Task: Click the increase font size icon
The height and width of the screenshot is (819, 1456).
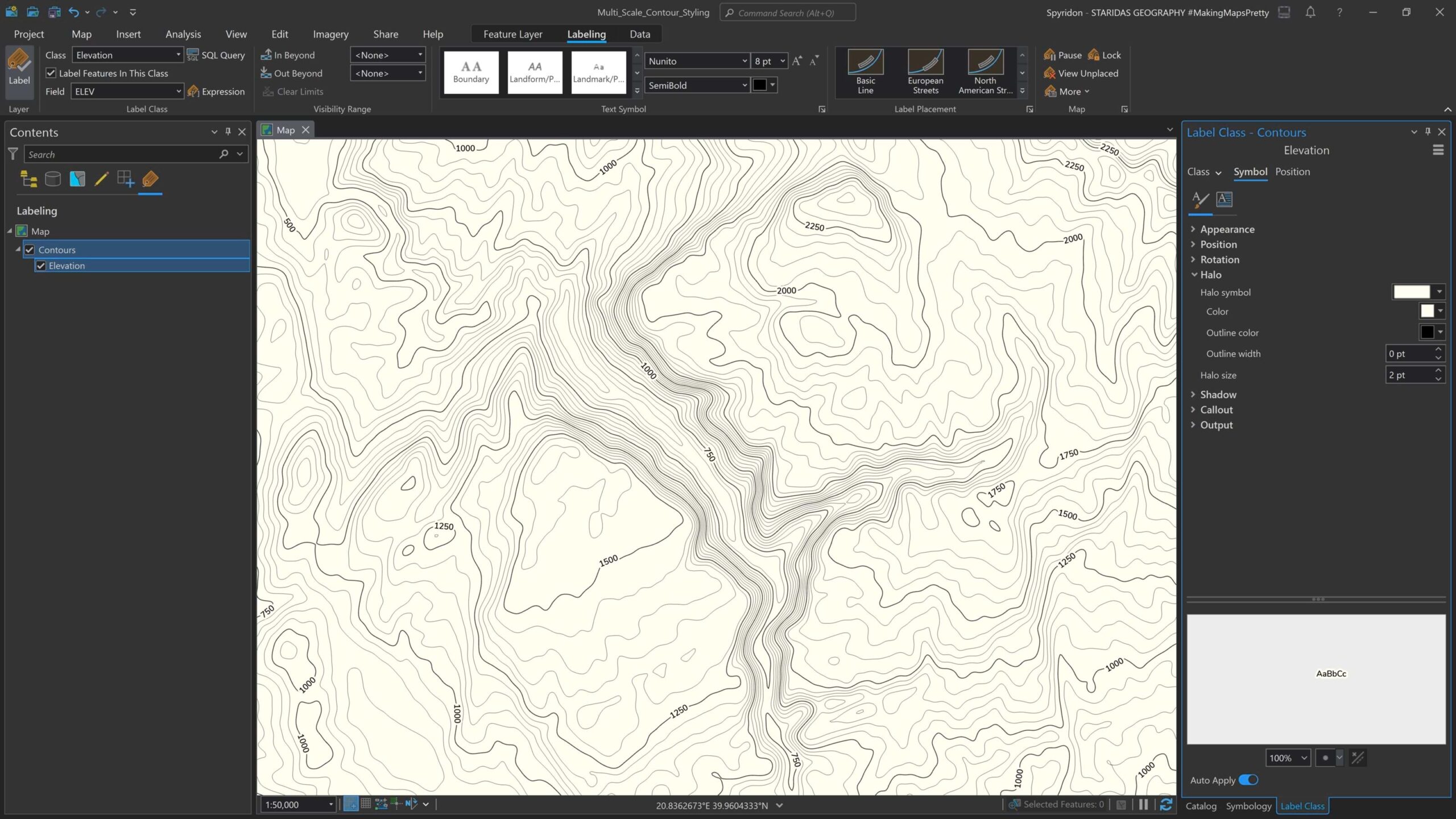Action: click(797, 61)
